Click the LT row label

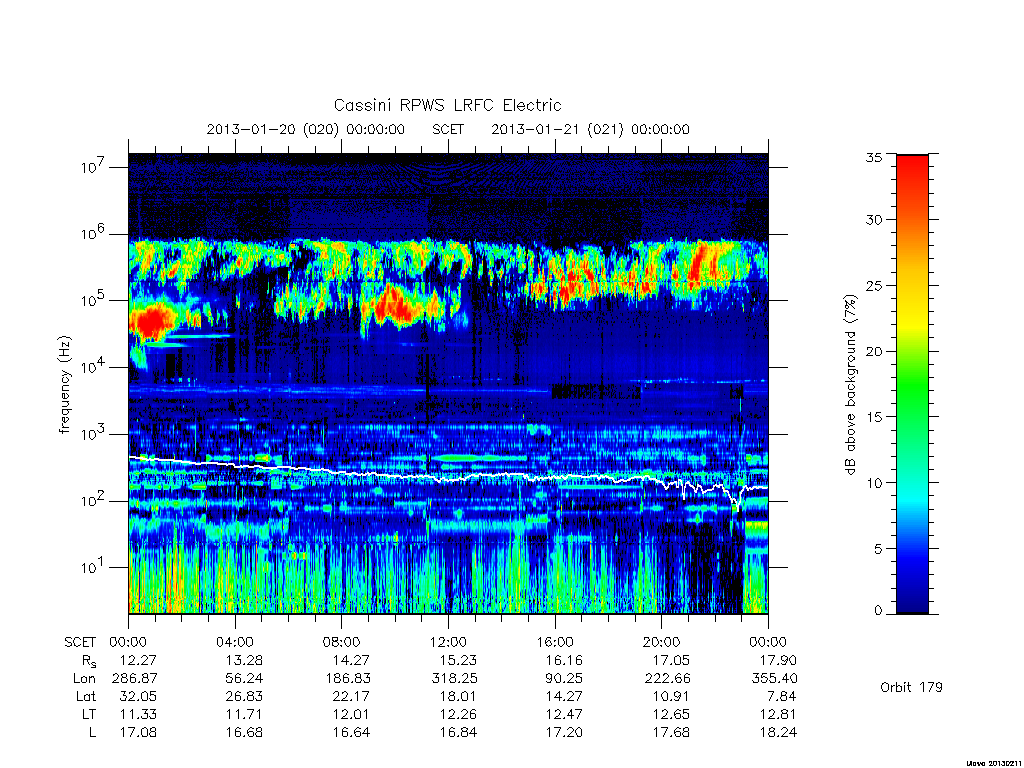coord(89,714)
